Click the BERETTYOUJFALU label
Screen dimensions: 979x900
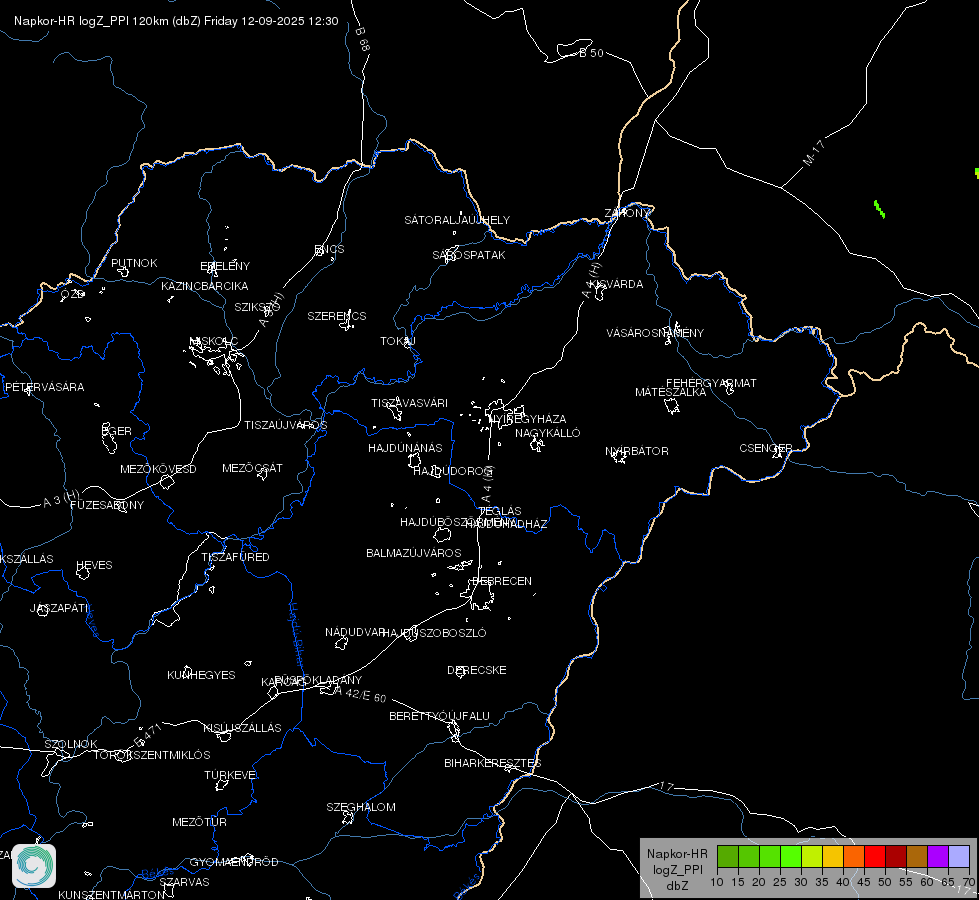tap(440, 716)
